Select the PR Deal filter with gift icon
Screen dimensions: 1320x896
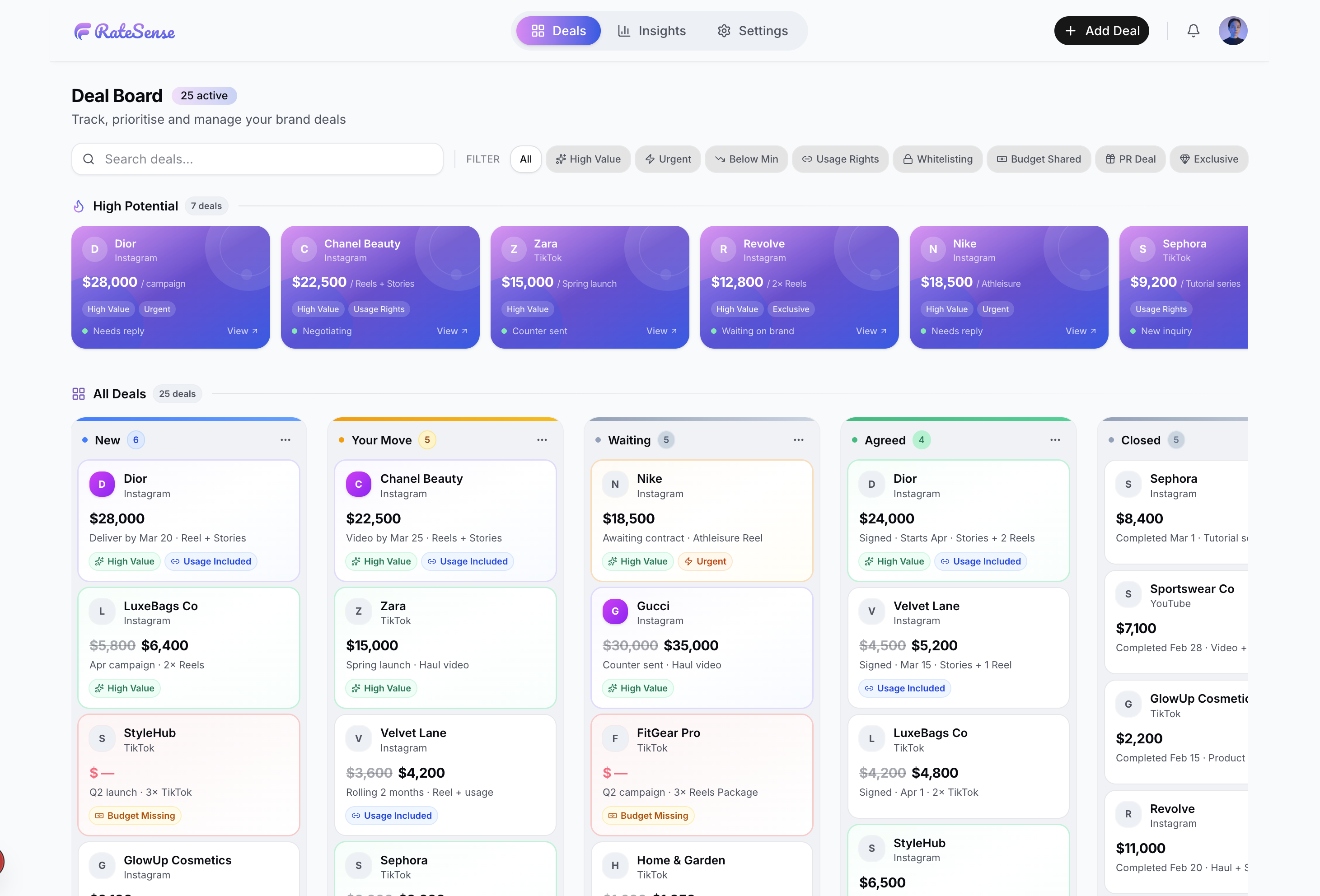(1130, 159)
